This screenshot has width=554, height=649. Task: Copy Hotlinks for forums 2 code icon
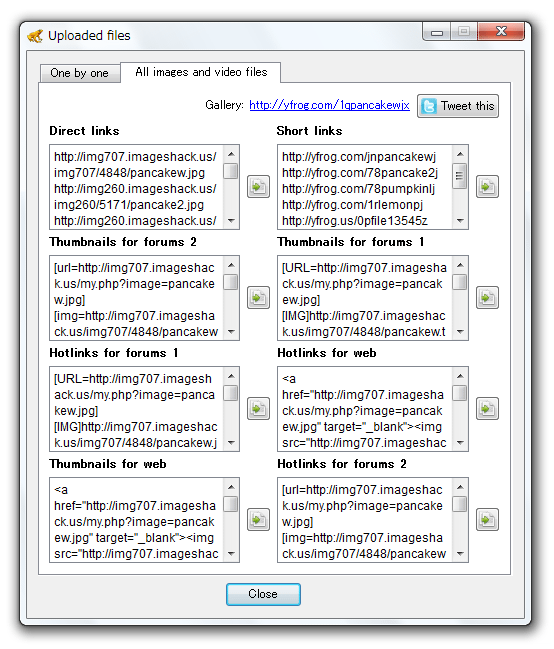tap(487, 519)
